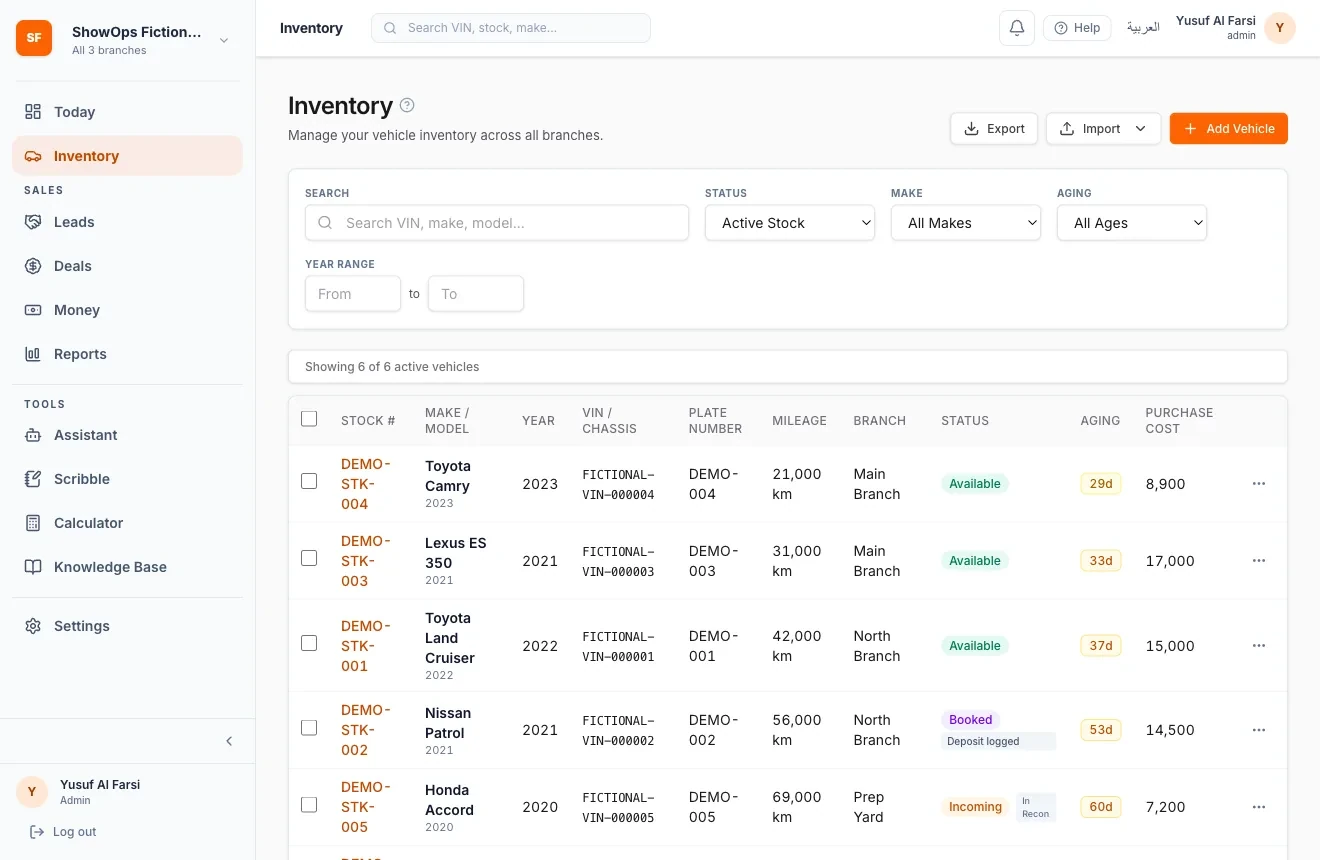This screenshot has width=1320, height=860.
Task: Click the Year Range To field
Action: [x=476, y=294]
